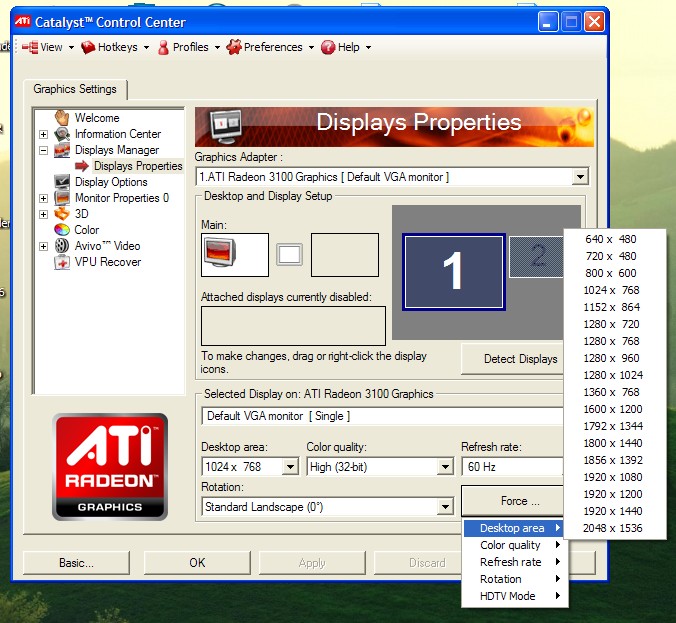
Task: Click the Force button
Action: (x=512, y=501)
